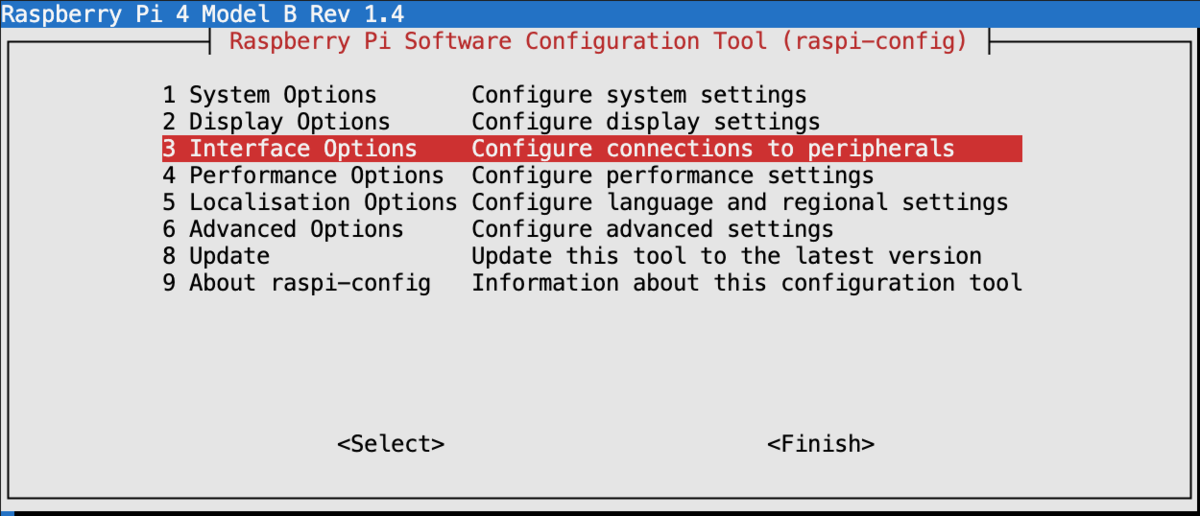1200x516 pixels.
Task: Click the "Configure connections to peripherals" description
Action: 713,149
